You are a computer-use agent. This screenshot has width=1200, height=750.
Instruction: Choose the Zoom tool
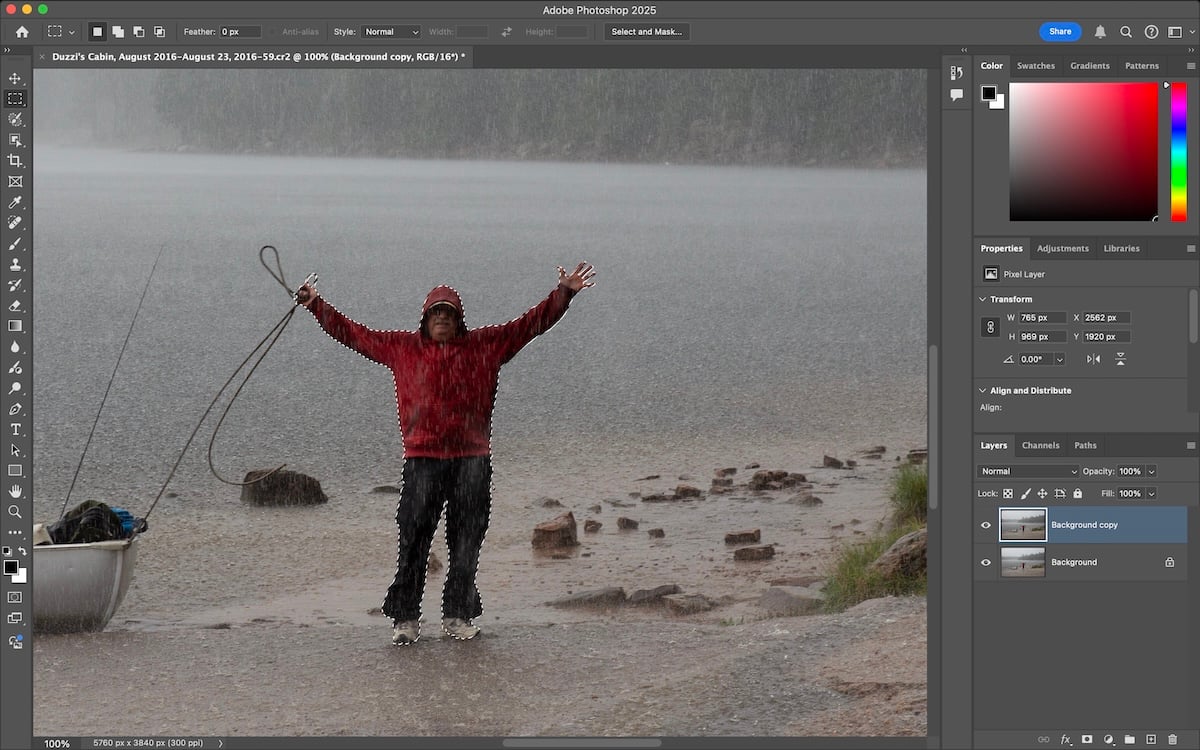tap(15, 511)
